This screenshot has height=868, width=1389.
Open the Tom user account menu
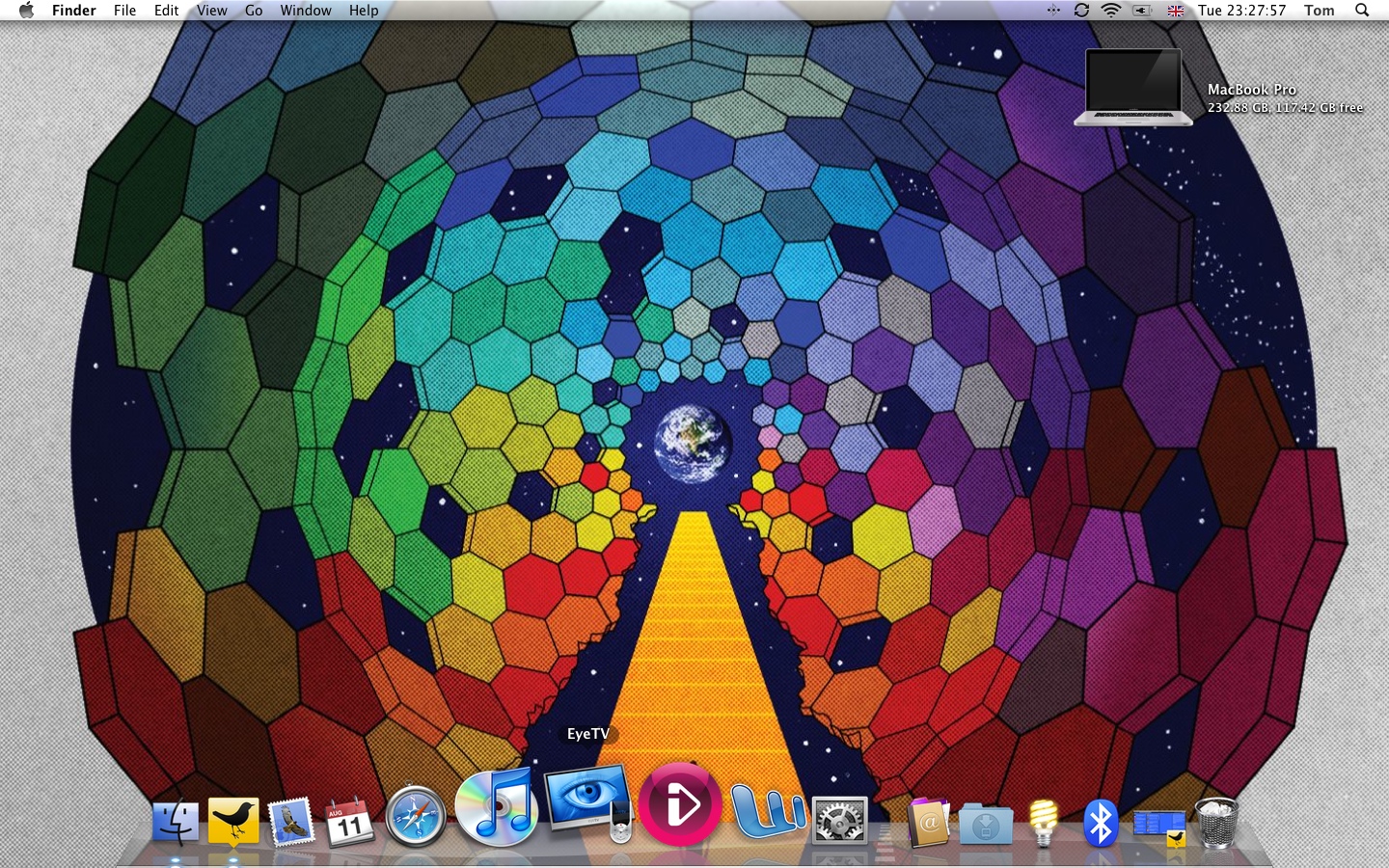click(1320, 11)
